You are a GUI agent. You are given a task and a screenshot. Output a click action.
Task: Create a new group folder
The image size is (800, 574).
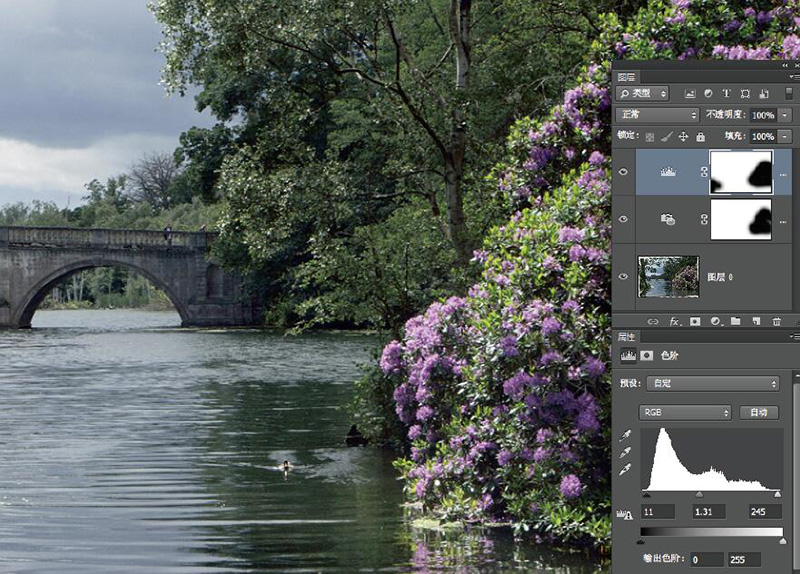click(735, 321)
